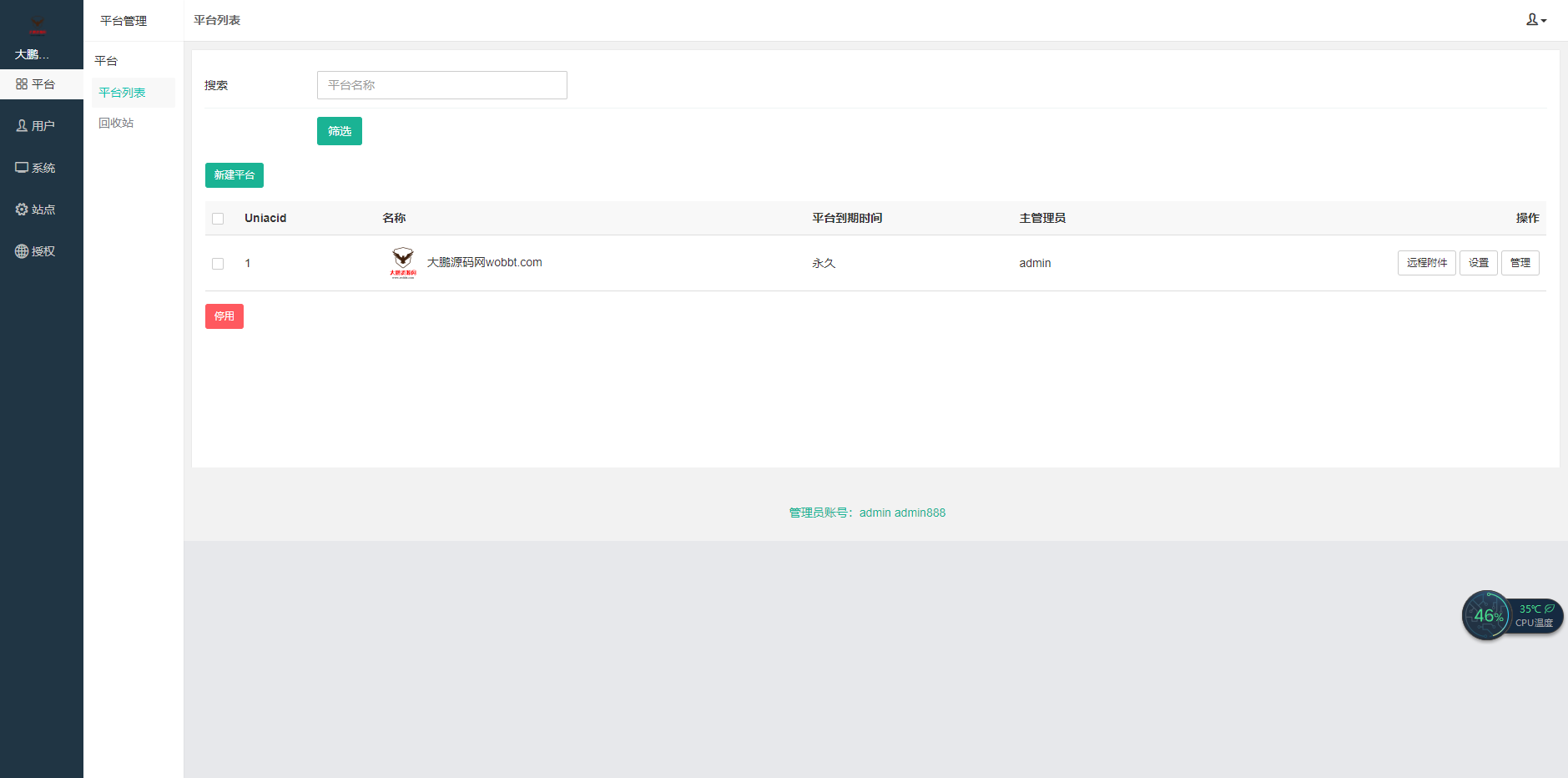Click the eagle logo at top left
The height and width of the screenshot is (778, 1568).
tap(38, 25)
